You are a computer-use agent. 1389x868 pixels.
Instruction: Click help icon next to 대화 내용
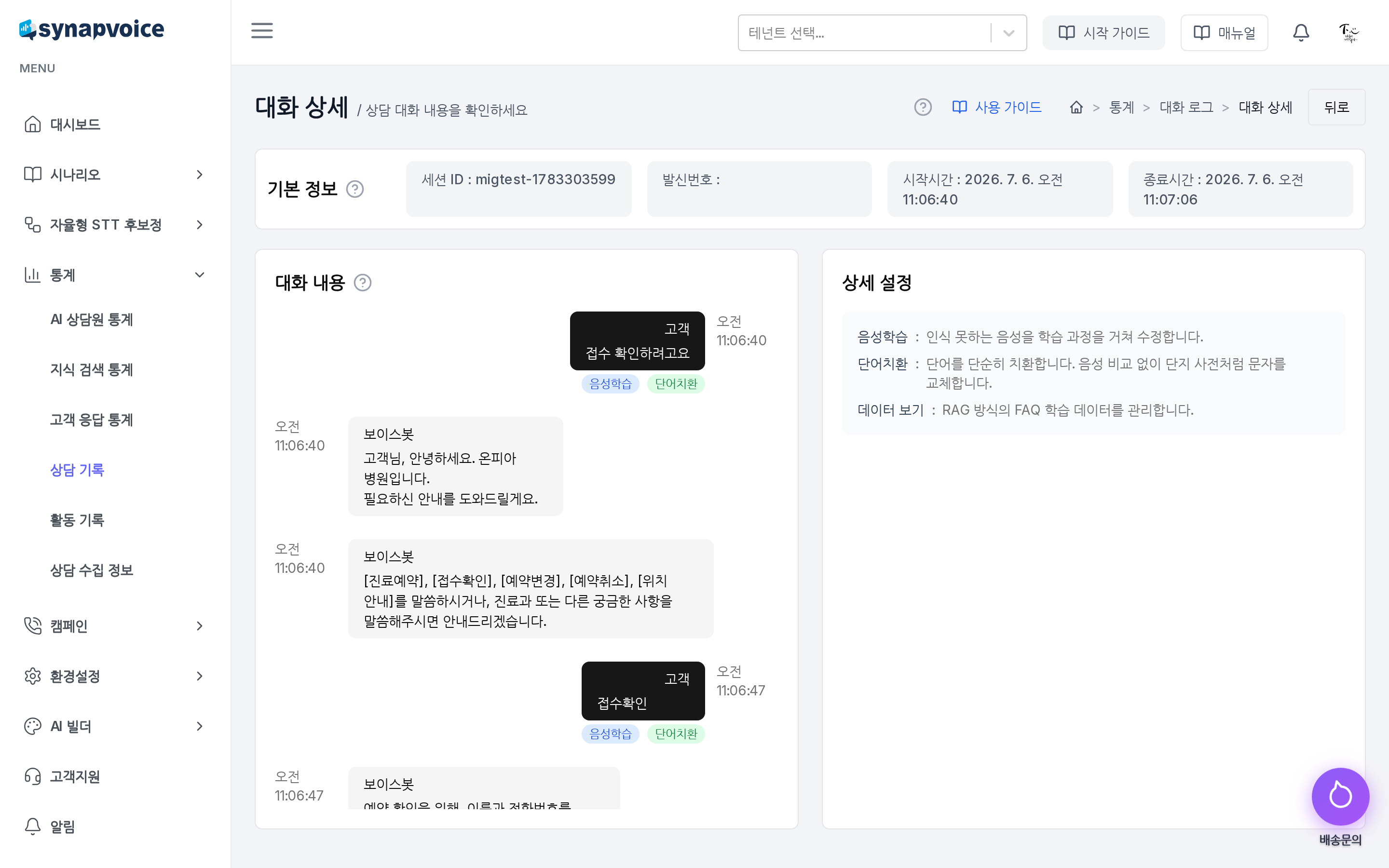[x=362, y=283]
